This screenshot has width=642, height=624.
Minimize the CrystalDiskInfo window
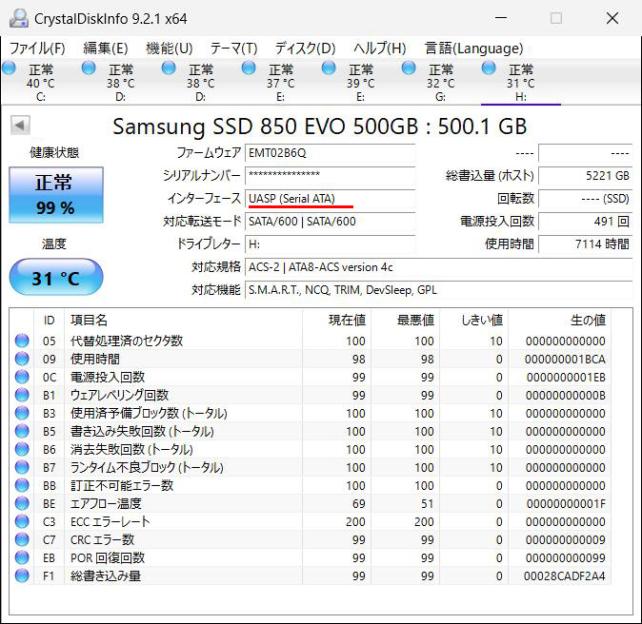[500, 18]
